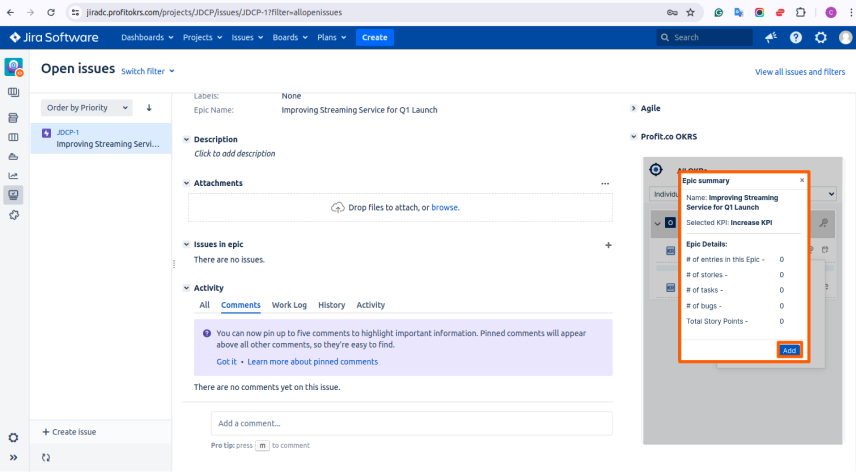
Task: Collapse the Description section
Action: (x=186, y=139)
